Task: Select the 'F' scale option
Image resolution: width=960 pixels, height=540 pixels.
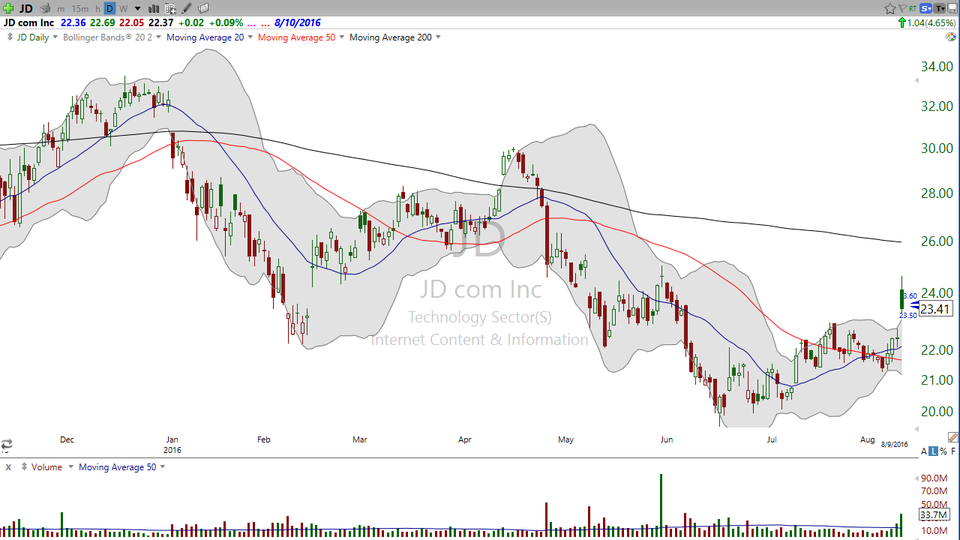Action: point(953,451)
